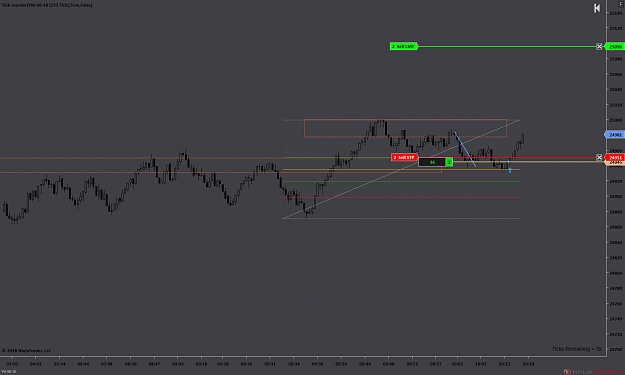
Task: Select the dashed red rectangle drawing's top edge
Action: (405, 120)
